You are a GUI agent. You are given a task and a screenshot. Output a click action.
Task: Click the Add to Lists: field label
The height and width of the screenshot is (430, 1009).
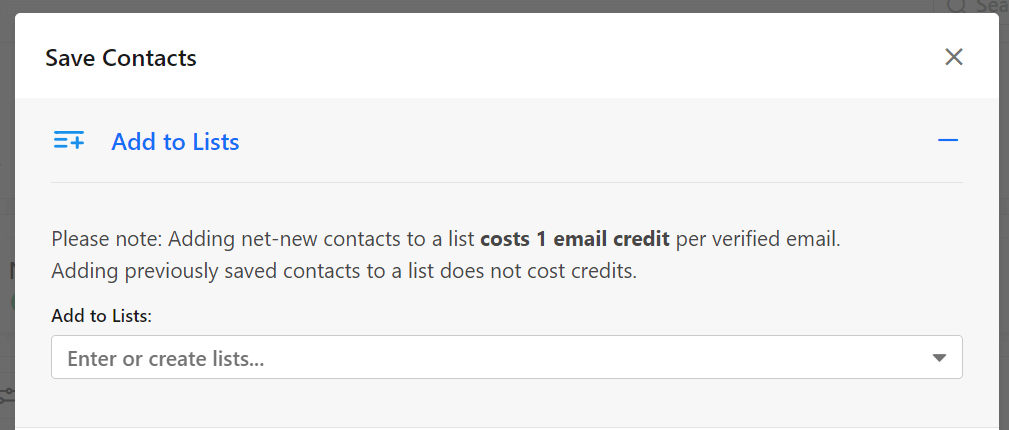click(101, 316)
